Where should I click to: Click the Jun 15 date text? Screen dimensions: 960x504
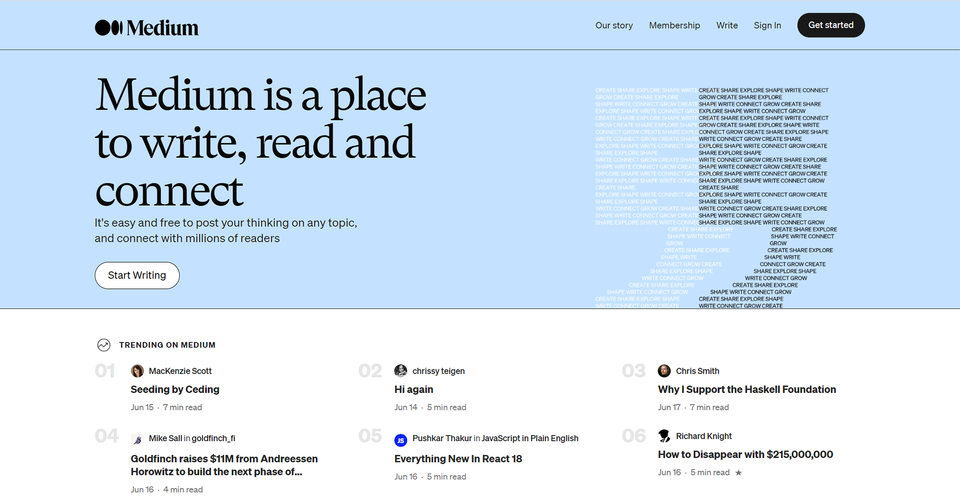(x=142, y=407)
